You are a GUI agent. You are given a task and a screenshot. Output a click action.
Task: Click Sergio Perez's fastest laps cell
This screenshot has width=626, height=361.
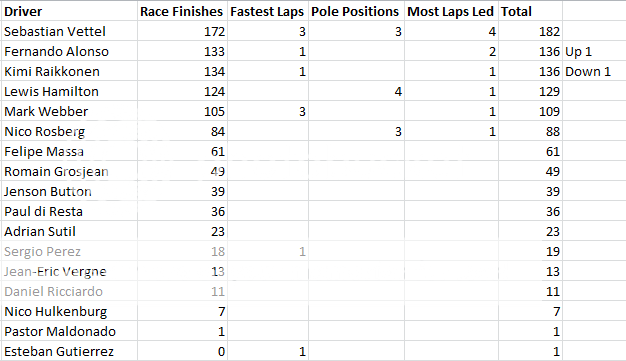click(268, 251)
